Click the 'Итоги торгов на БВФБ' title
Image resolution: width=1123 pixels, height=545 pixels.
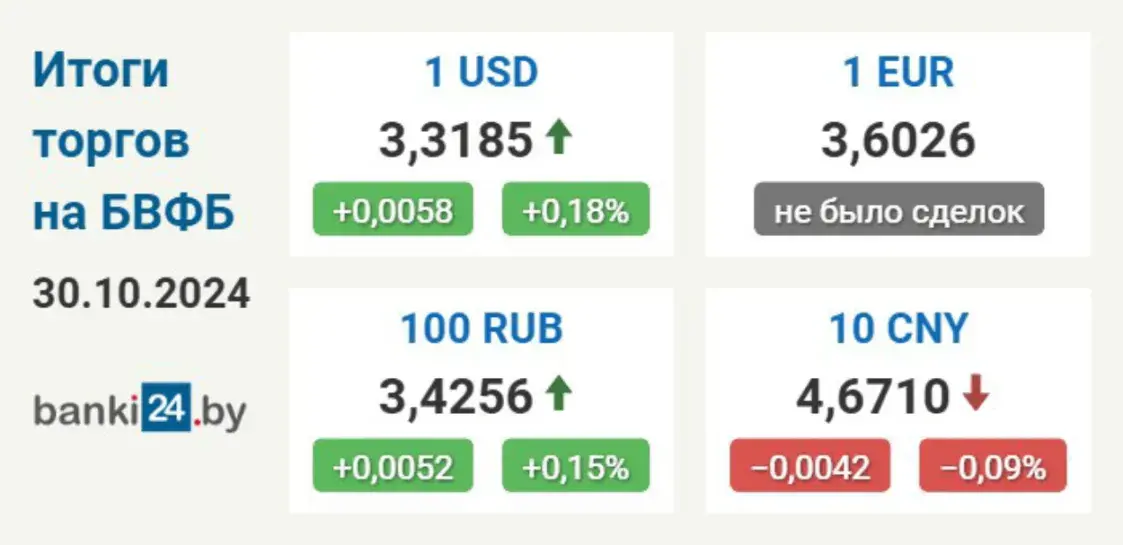click(133, 142)
